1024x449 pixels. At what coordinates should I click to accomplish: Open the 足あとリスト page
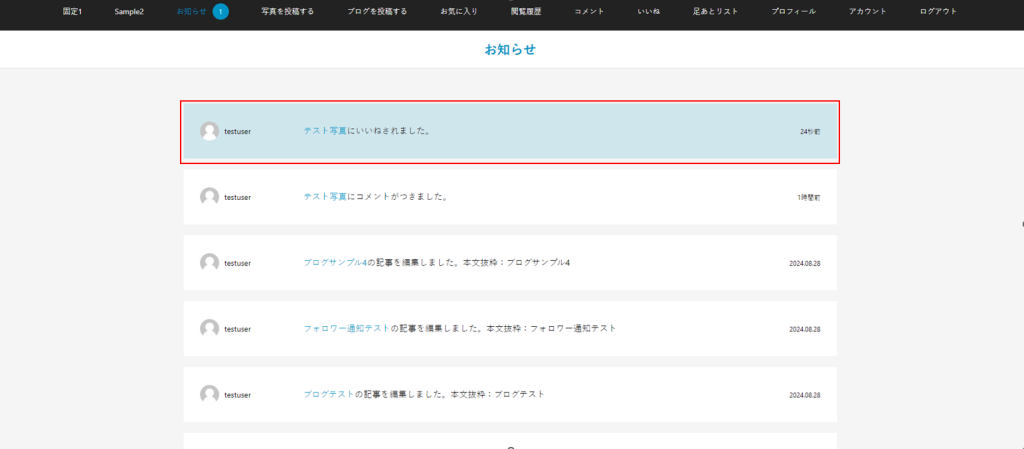715,12
